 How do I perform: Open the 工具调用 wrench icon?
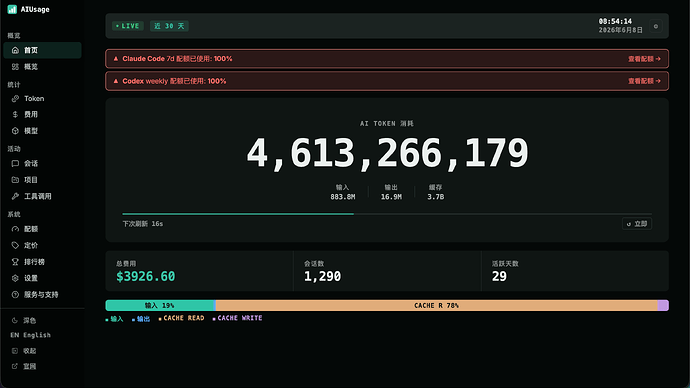point(15,196)
